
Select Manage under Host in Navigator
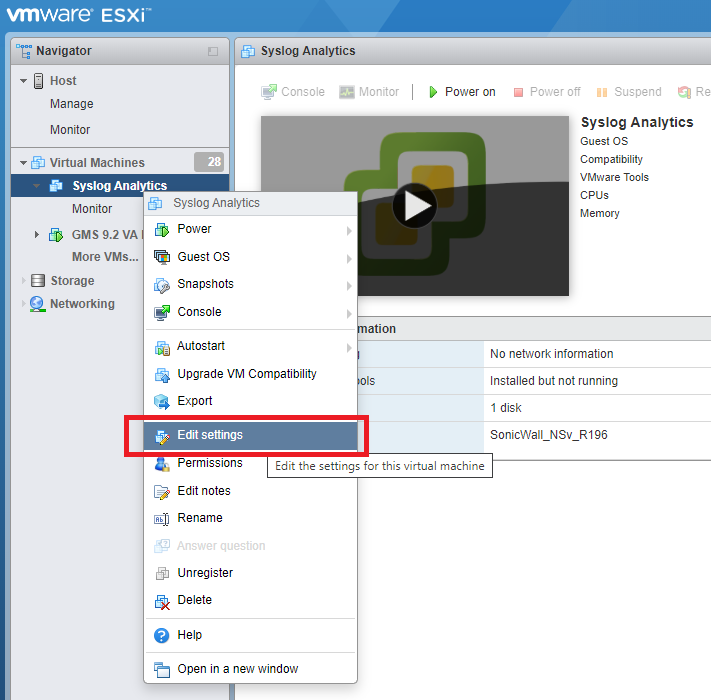[x=72, y=104]
